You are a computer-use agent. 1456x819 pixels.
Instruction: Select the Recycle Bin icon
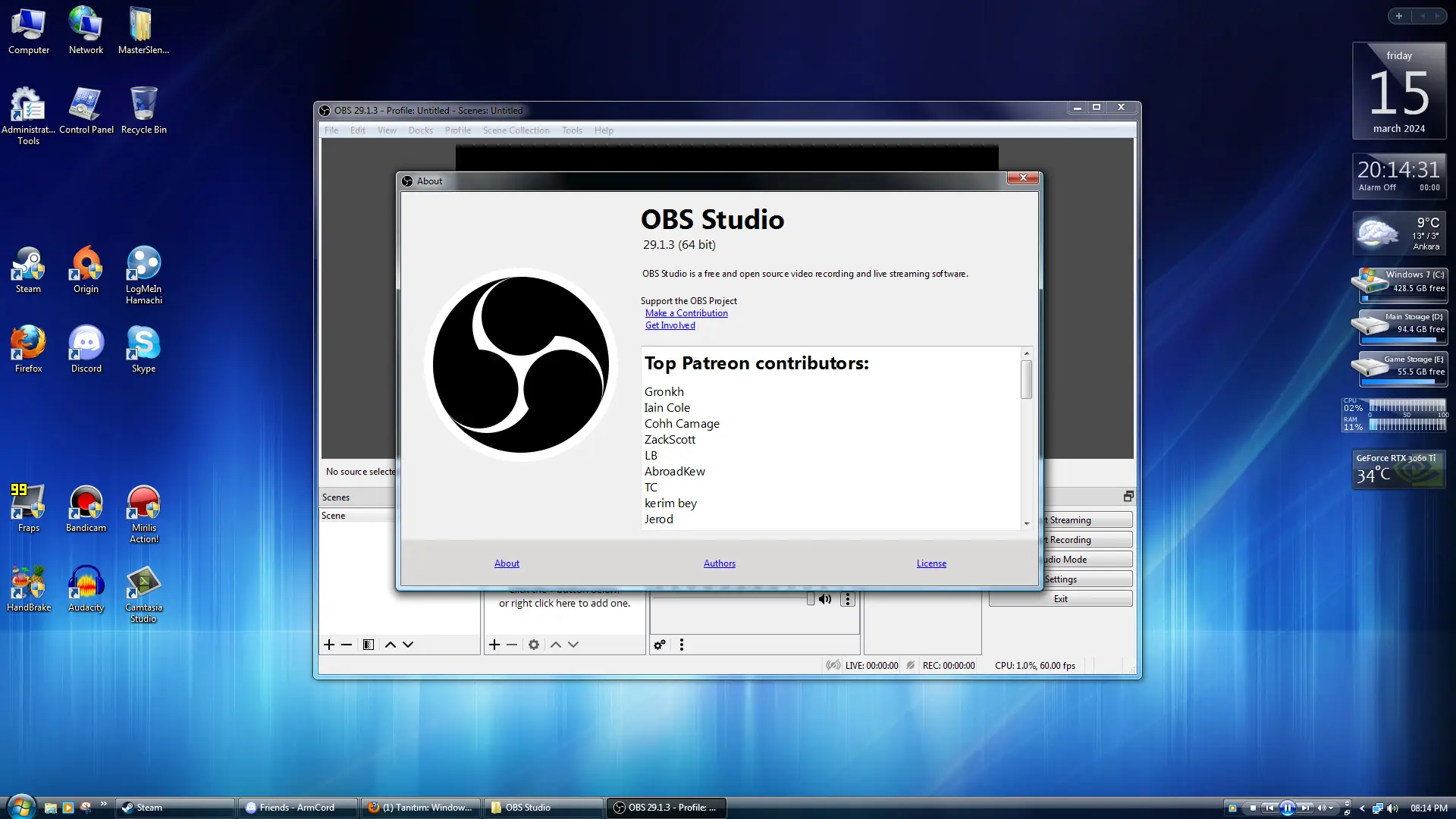coord(143,111)
